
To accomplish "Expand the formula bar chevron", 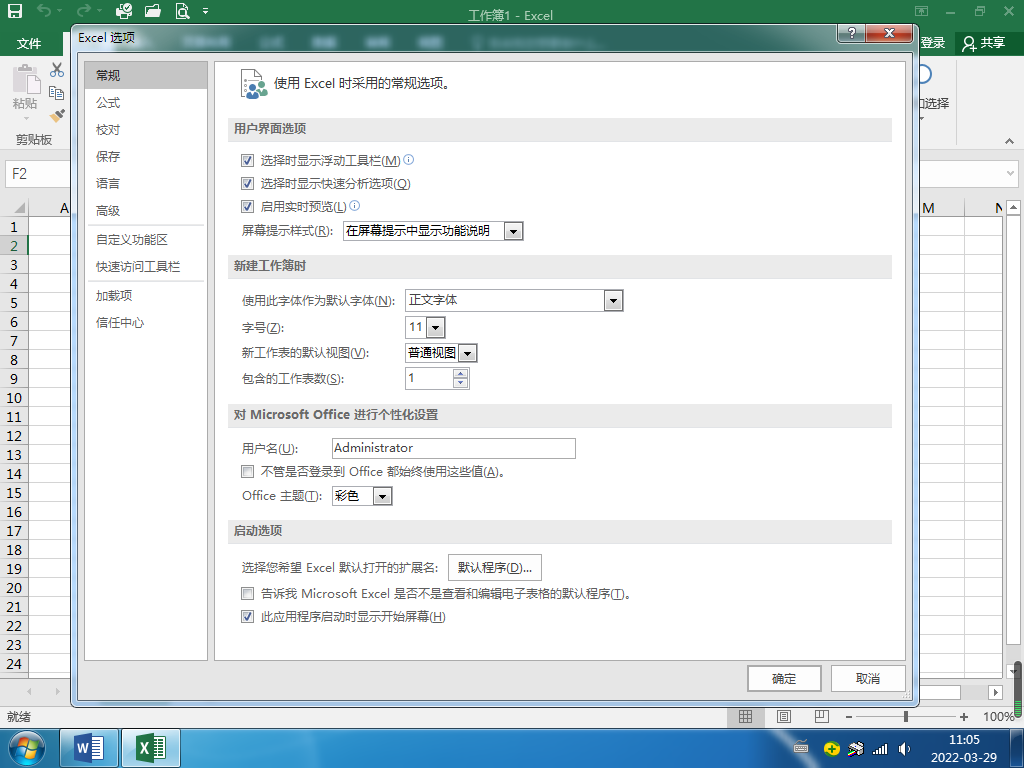I will coord(1010,174).
